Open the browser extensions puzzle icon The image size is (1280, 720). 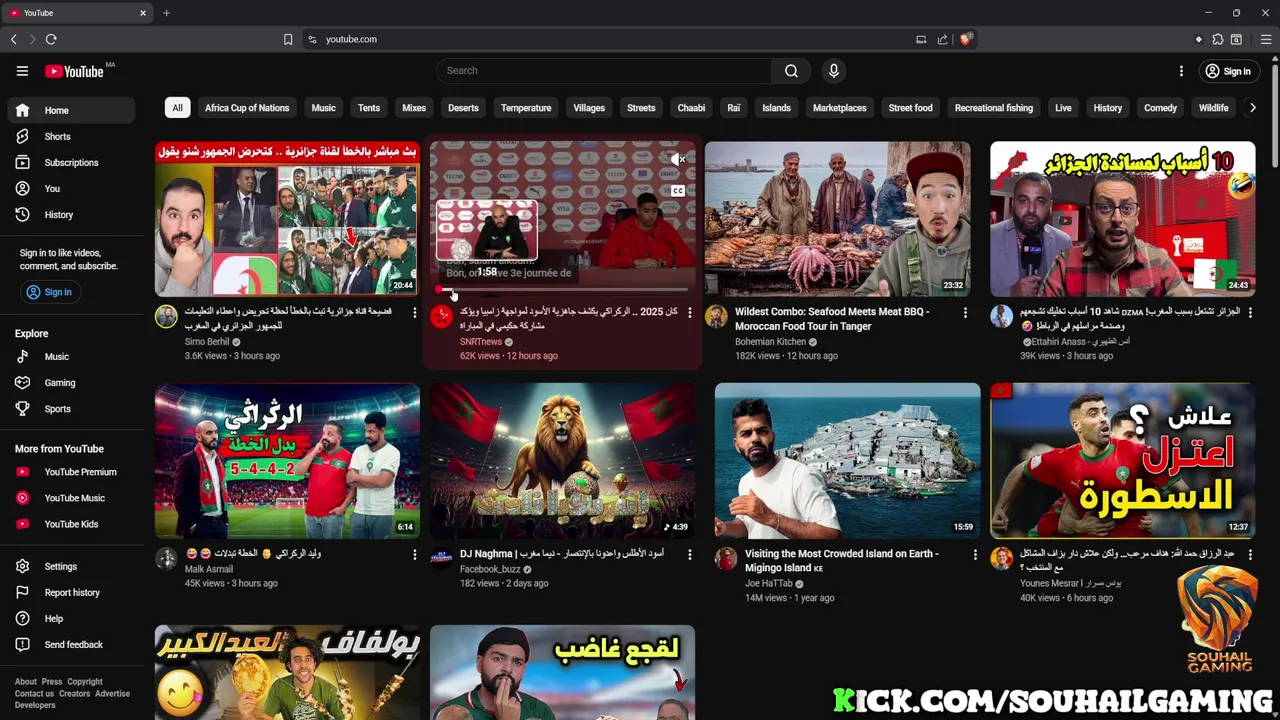[x=1217, y=39]
